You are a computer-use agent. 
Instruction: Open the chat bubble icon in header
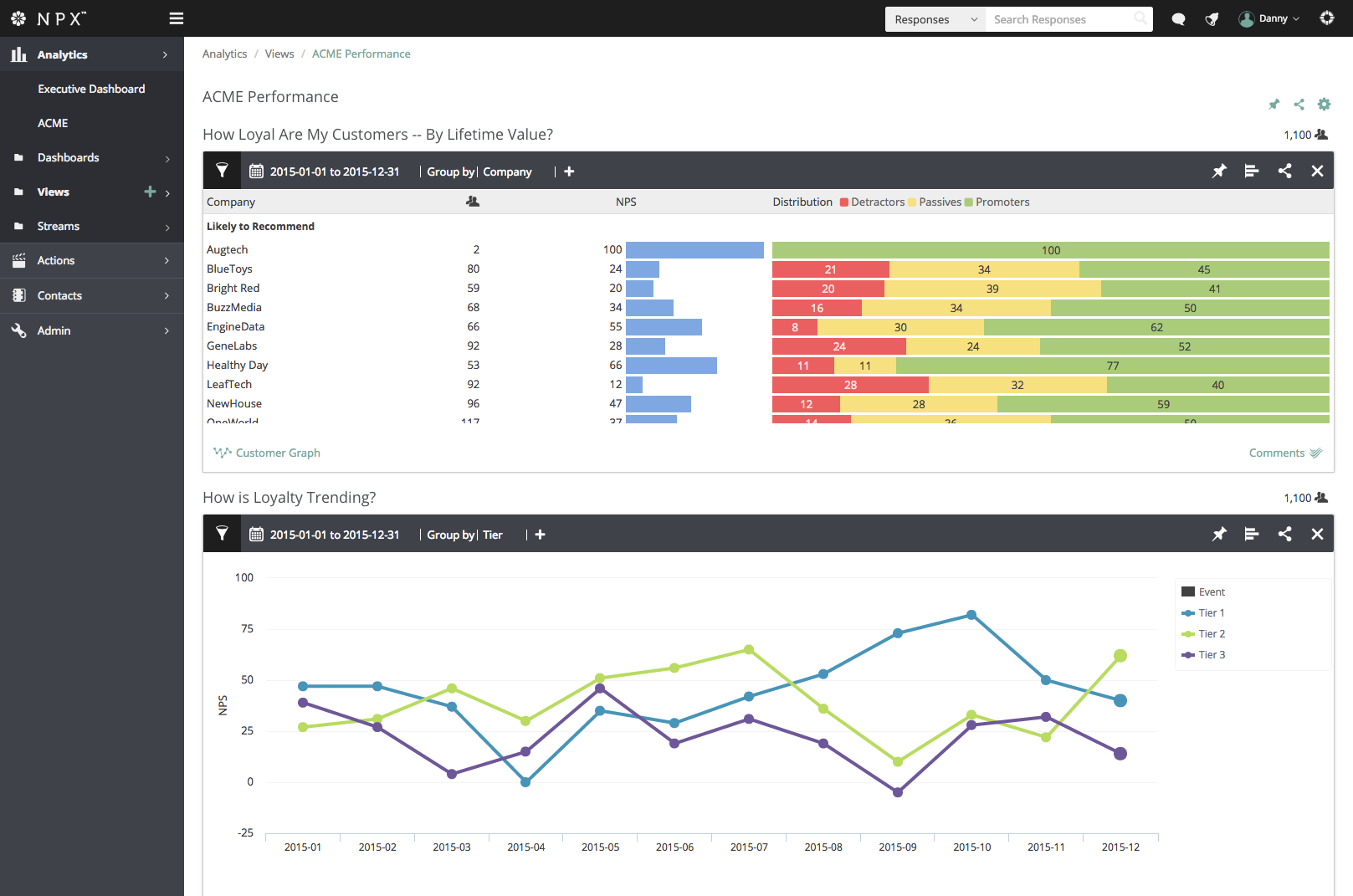tap(1178, 19)
